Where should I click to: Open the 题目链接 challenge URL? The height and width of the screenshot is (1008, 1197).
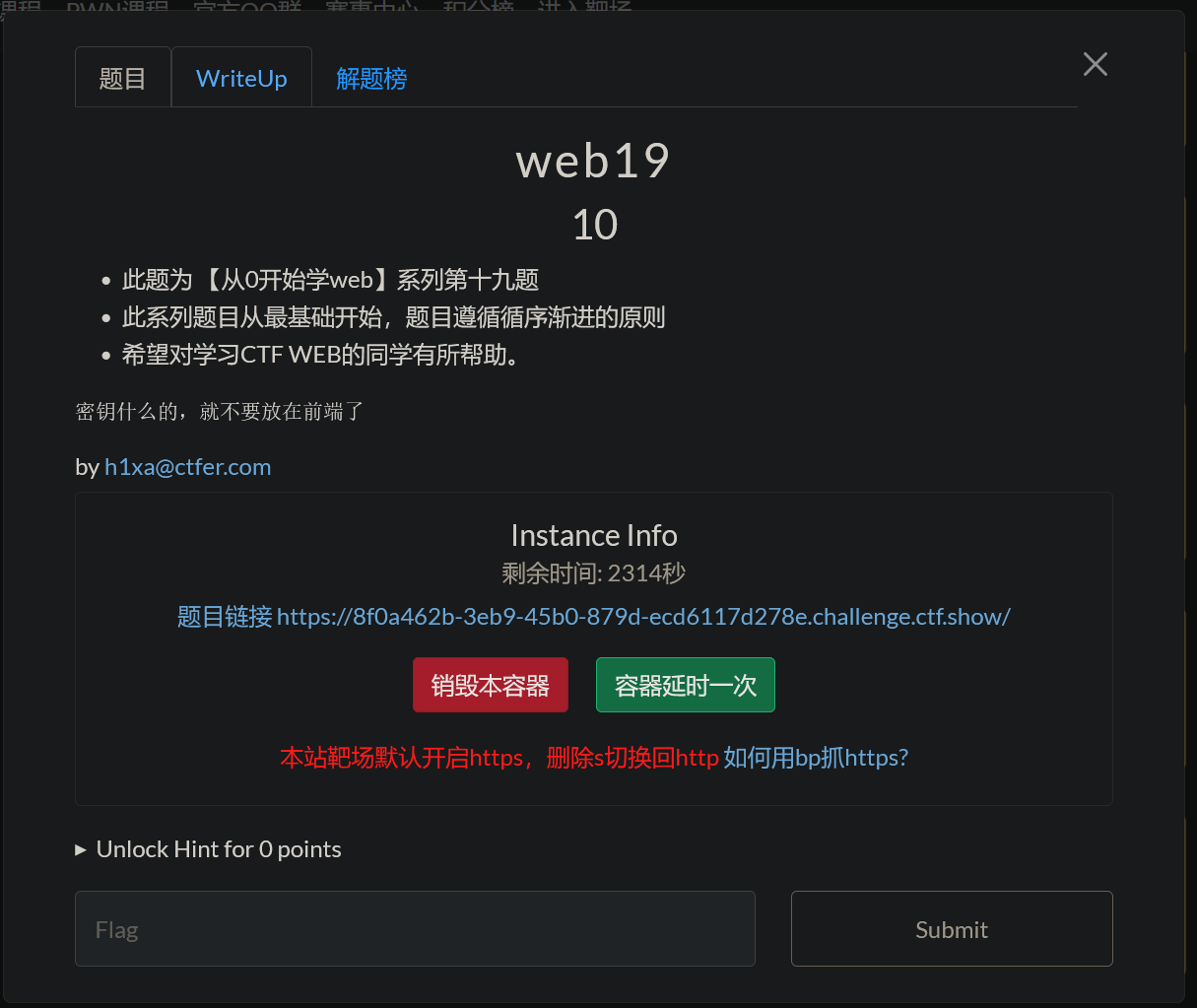click(594, 617)
